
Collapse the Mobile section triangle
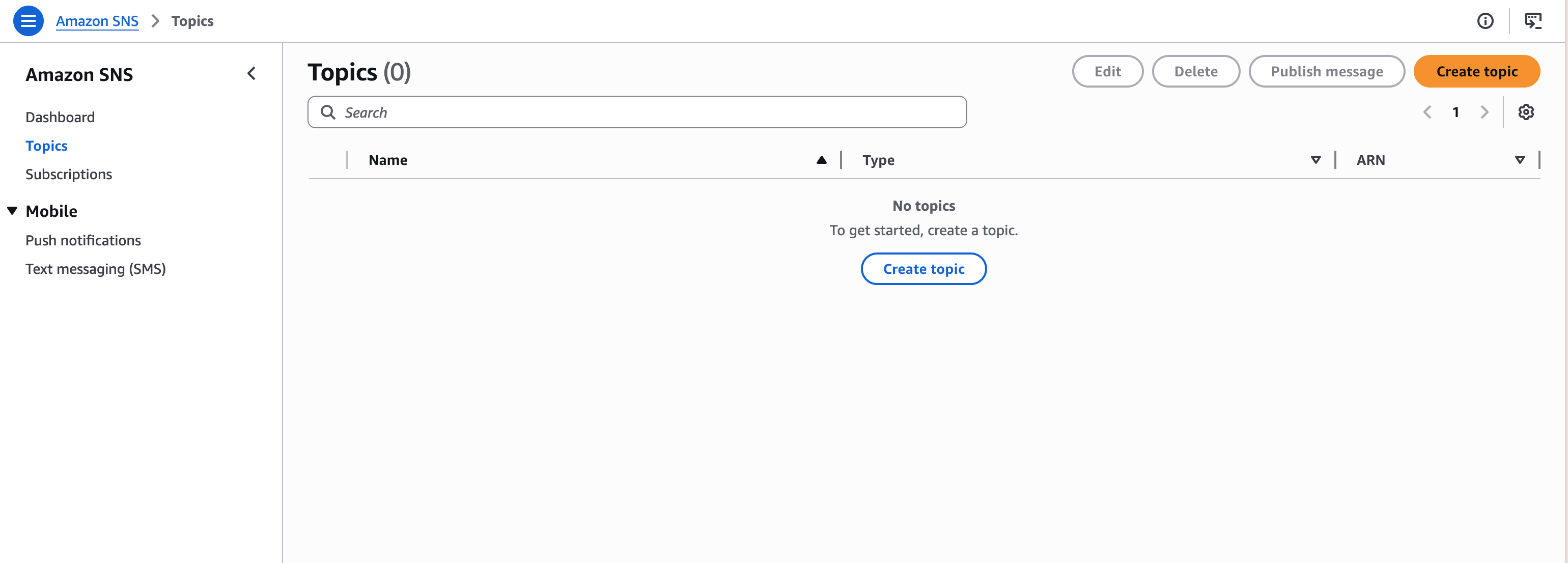(12, 211)
